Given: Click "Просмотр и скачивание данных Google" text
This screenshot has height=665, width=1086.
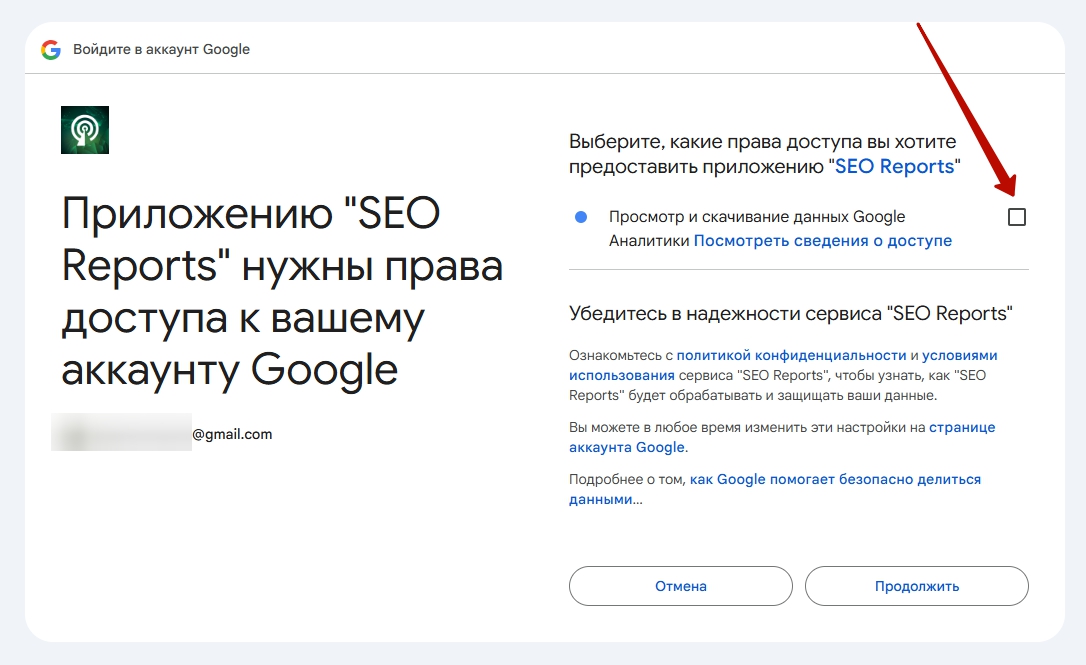Looking at the screenshot, I should (757, 217).
